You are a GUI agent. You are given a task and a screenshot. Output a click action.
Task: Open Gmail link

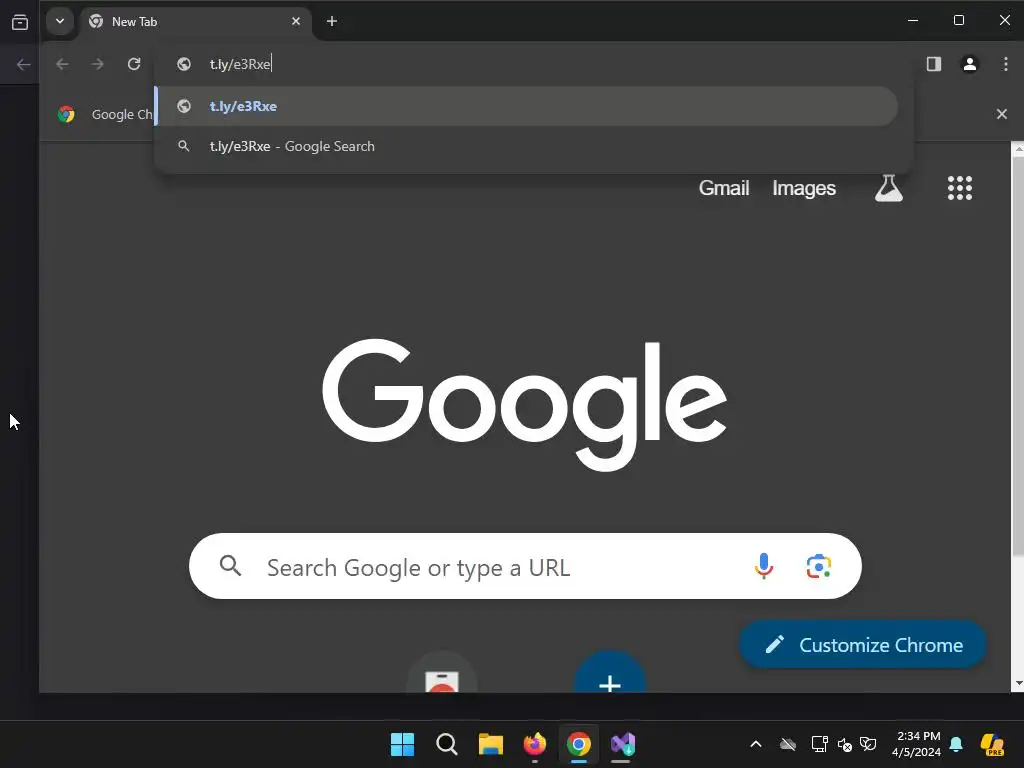tap(724, 188)
